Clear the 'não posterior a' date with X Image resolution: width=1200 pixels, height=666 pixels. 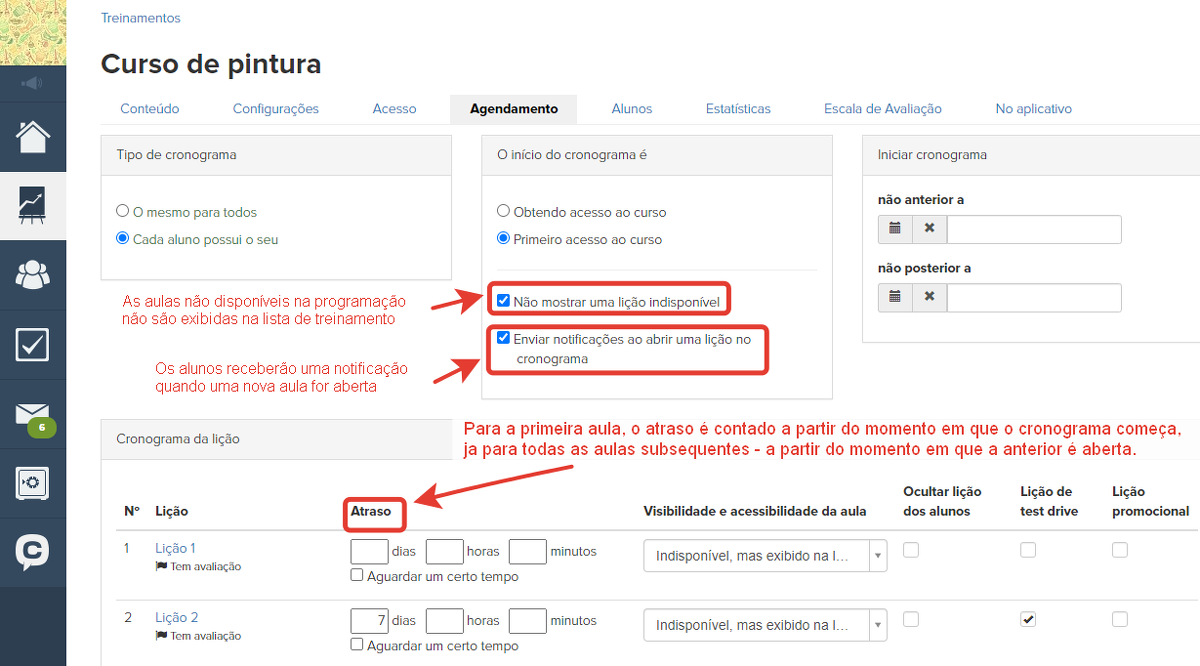[x=929, y=297]
